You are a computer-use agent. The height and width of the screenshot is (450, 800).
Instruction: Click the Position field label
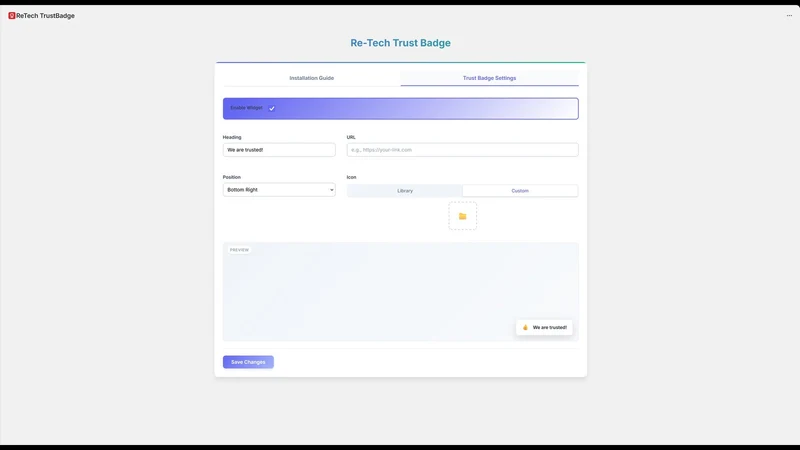pyautogui.click(x=232, y=177)
